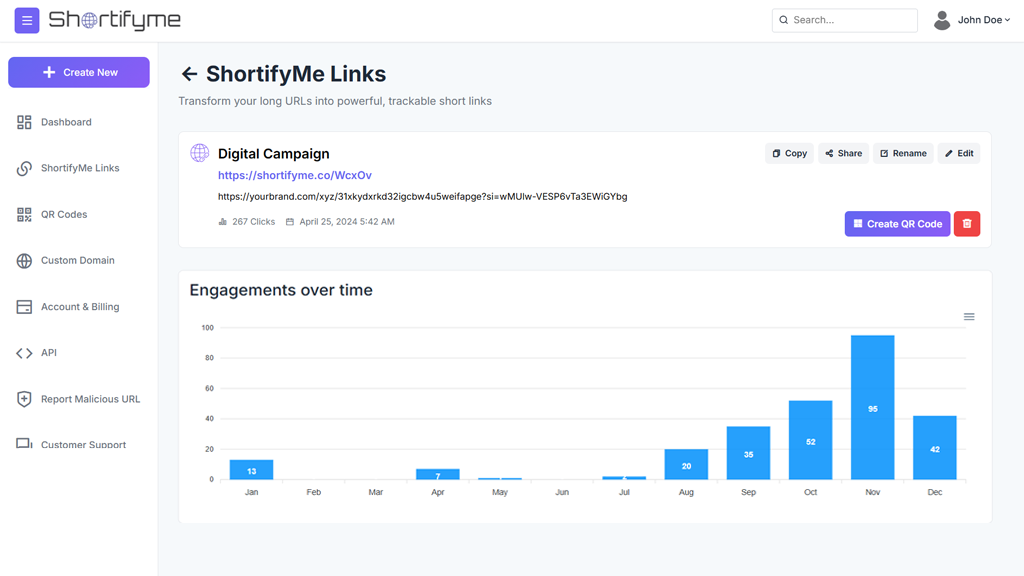Share the Digital Campaign link
The image size is (1024, 576).
(843, 153)
